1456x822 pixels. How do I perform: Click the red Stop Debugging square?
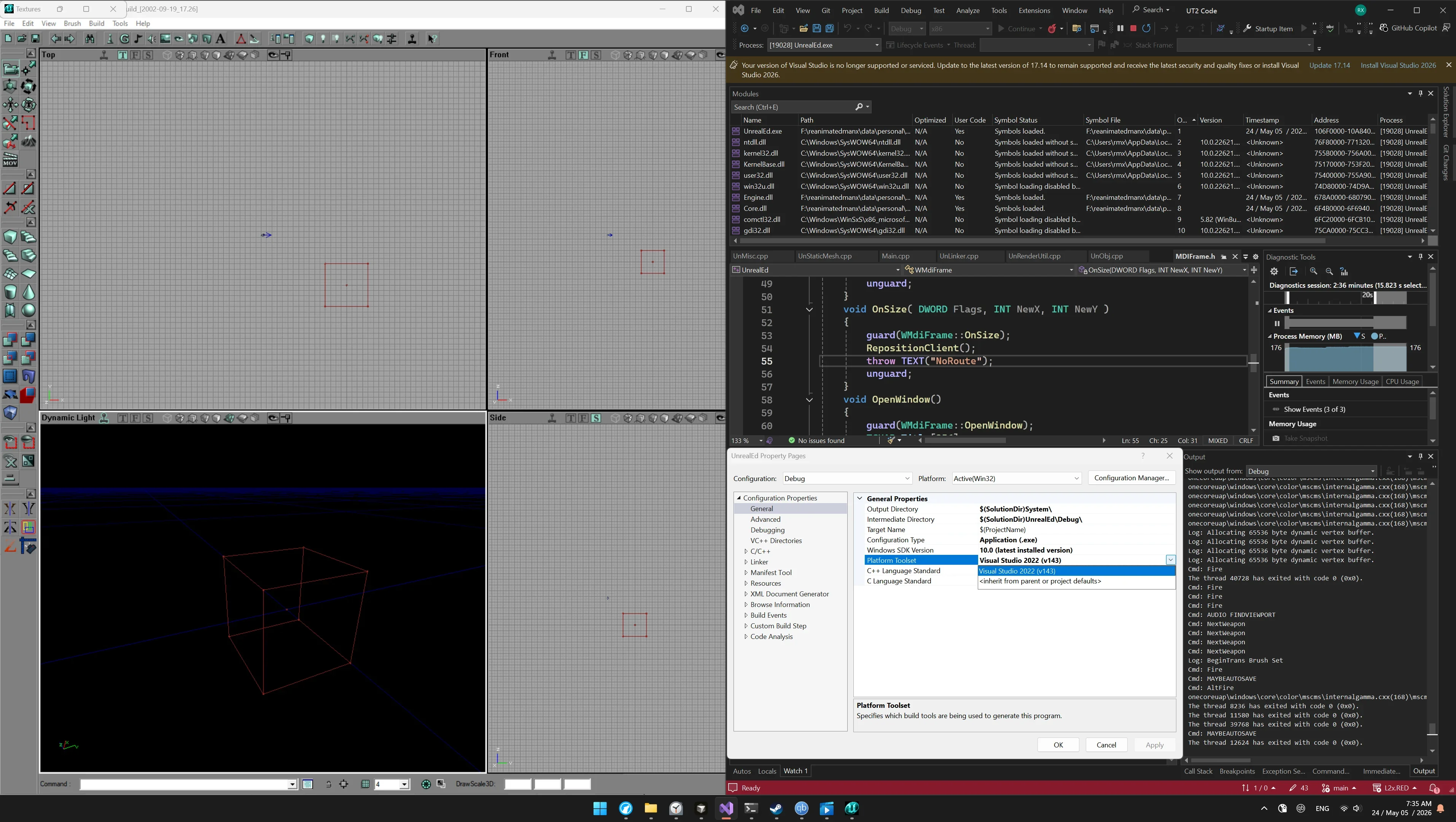click(x=1133, y=28)
